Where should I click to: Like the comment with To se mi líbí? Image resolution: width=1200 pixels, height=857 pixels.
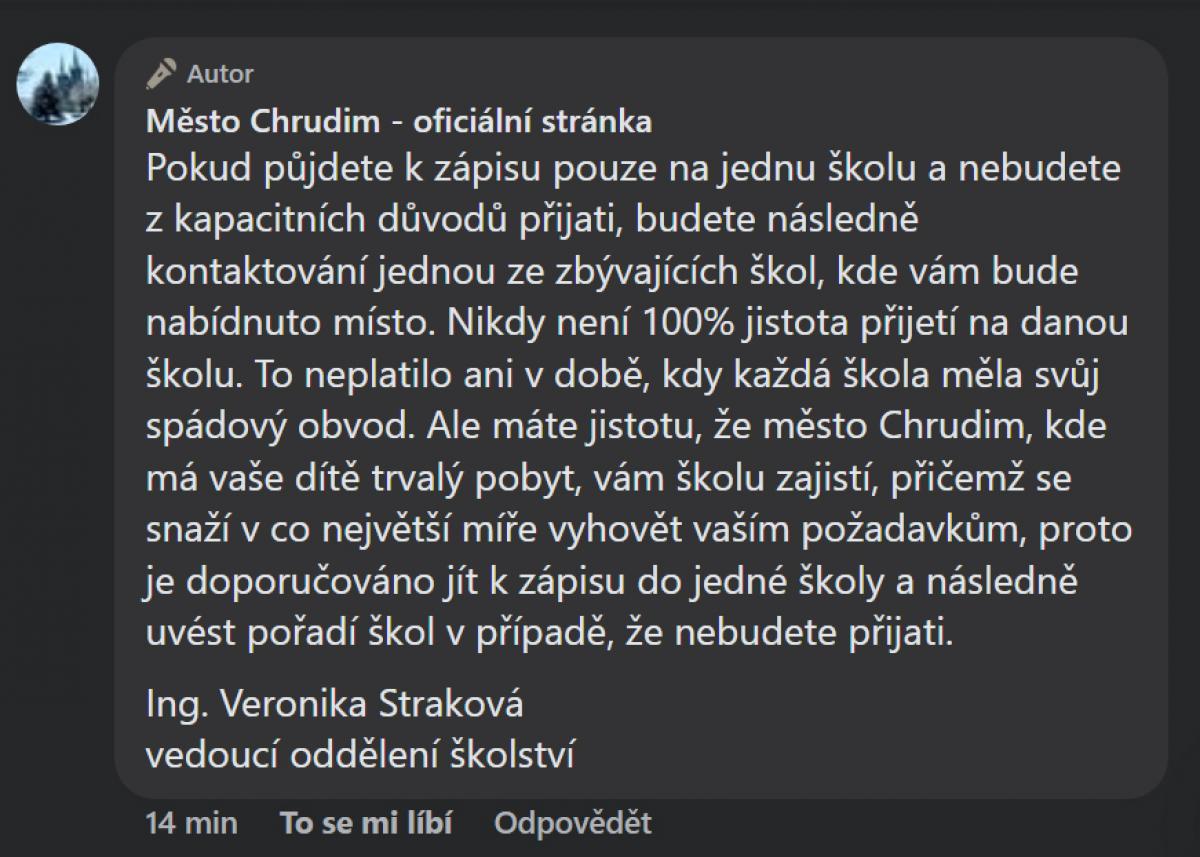click(x=365, y=823)
